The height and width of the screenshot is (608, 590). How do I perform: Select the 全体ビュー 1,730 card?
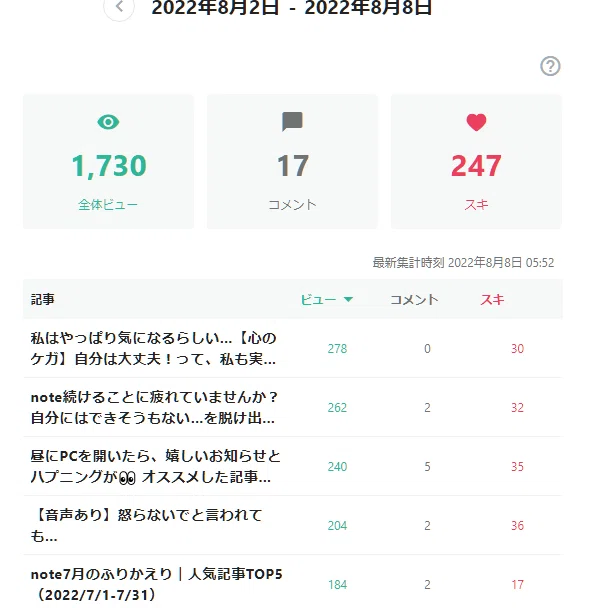(108, 162)
